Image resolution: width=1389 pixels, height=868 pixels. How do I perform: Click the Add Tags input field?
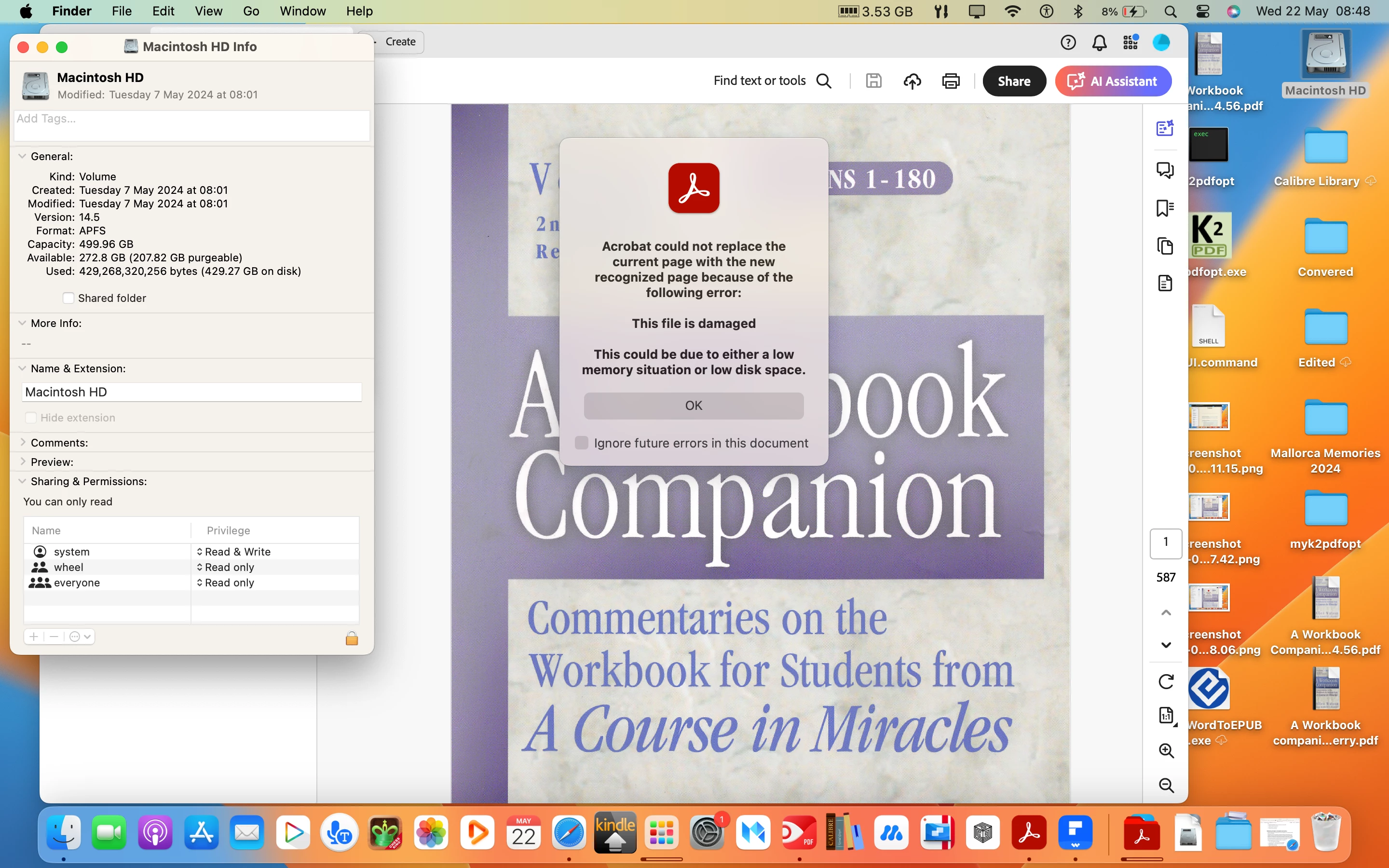coord(191,125)
